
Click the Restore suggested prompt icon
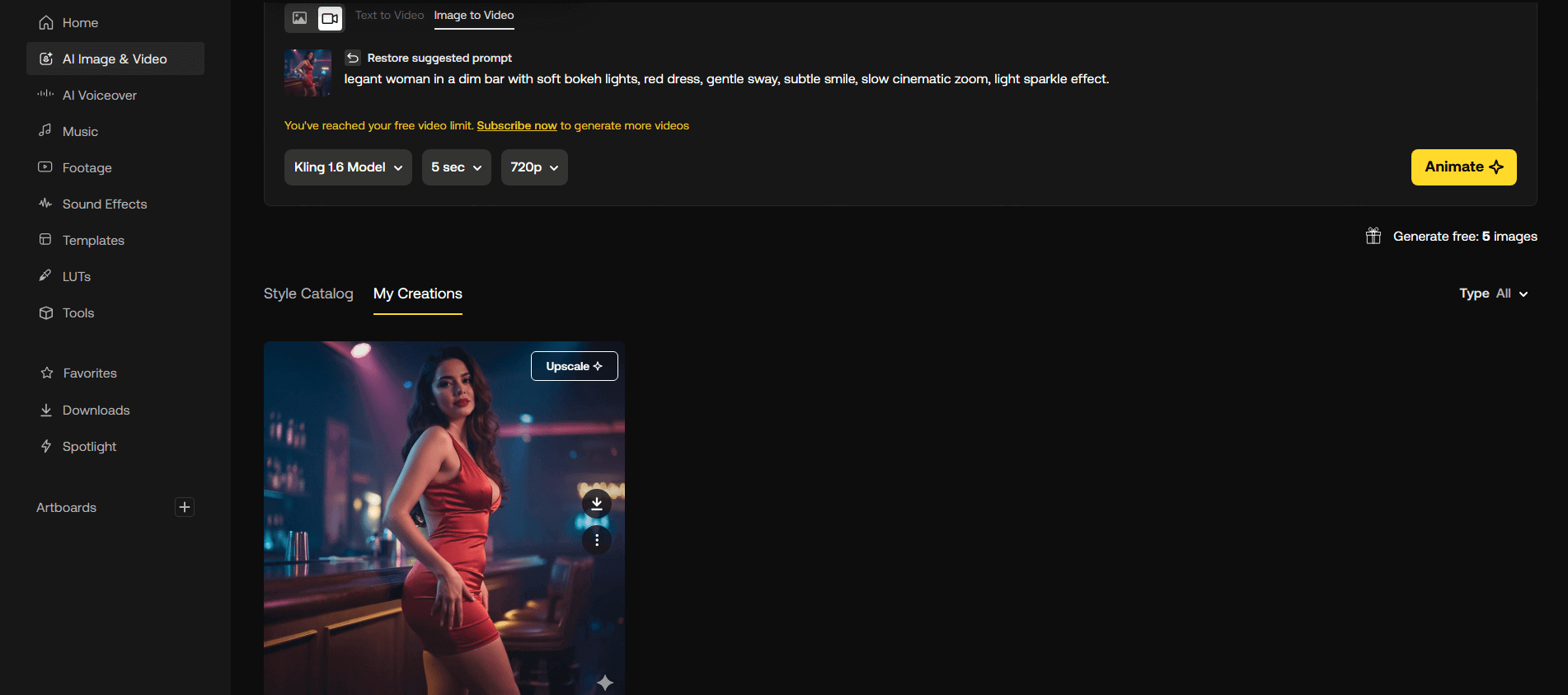tap(353, 58)
